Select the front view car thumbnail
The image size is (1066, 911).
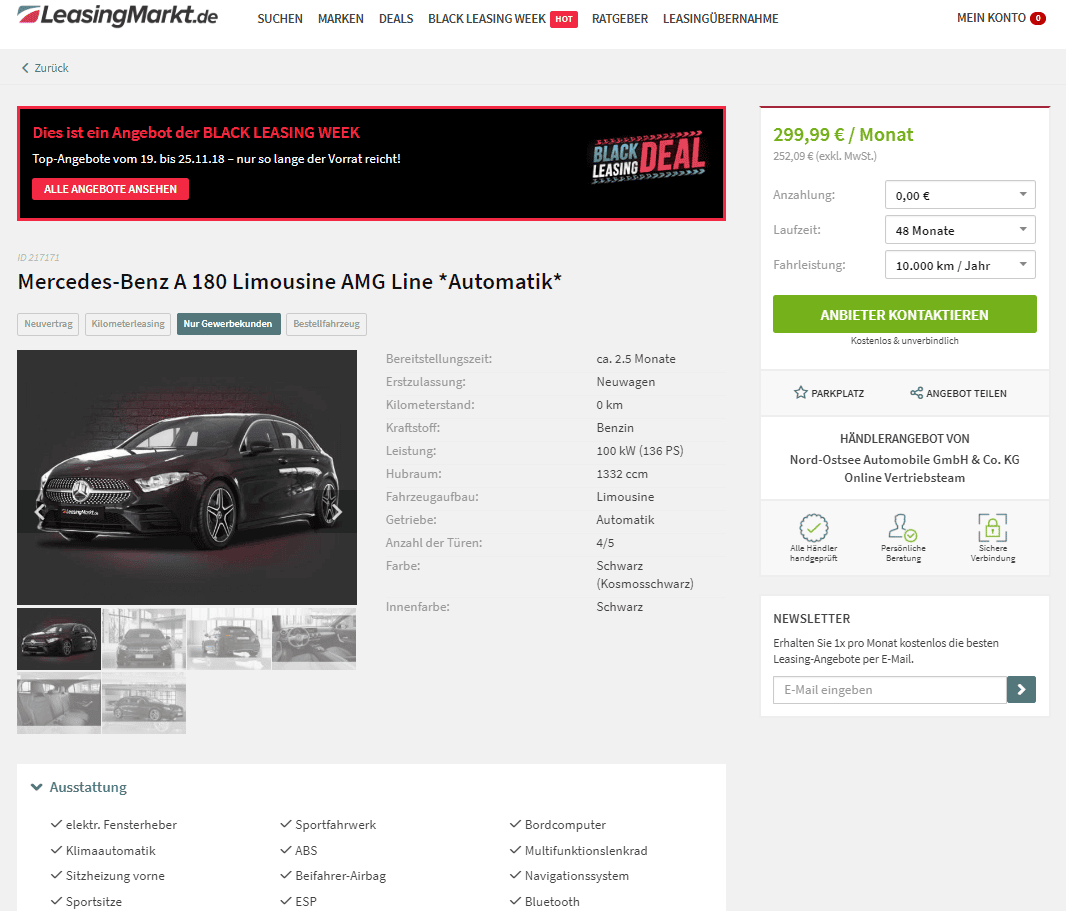(144, 639)
